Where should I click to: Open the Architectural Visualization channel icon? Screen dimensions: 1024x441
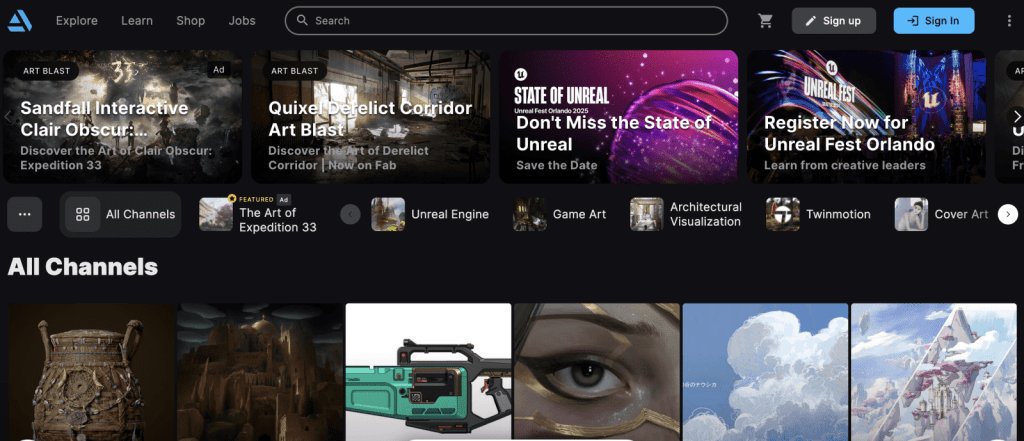click(x=647, y=214)
